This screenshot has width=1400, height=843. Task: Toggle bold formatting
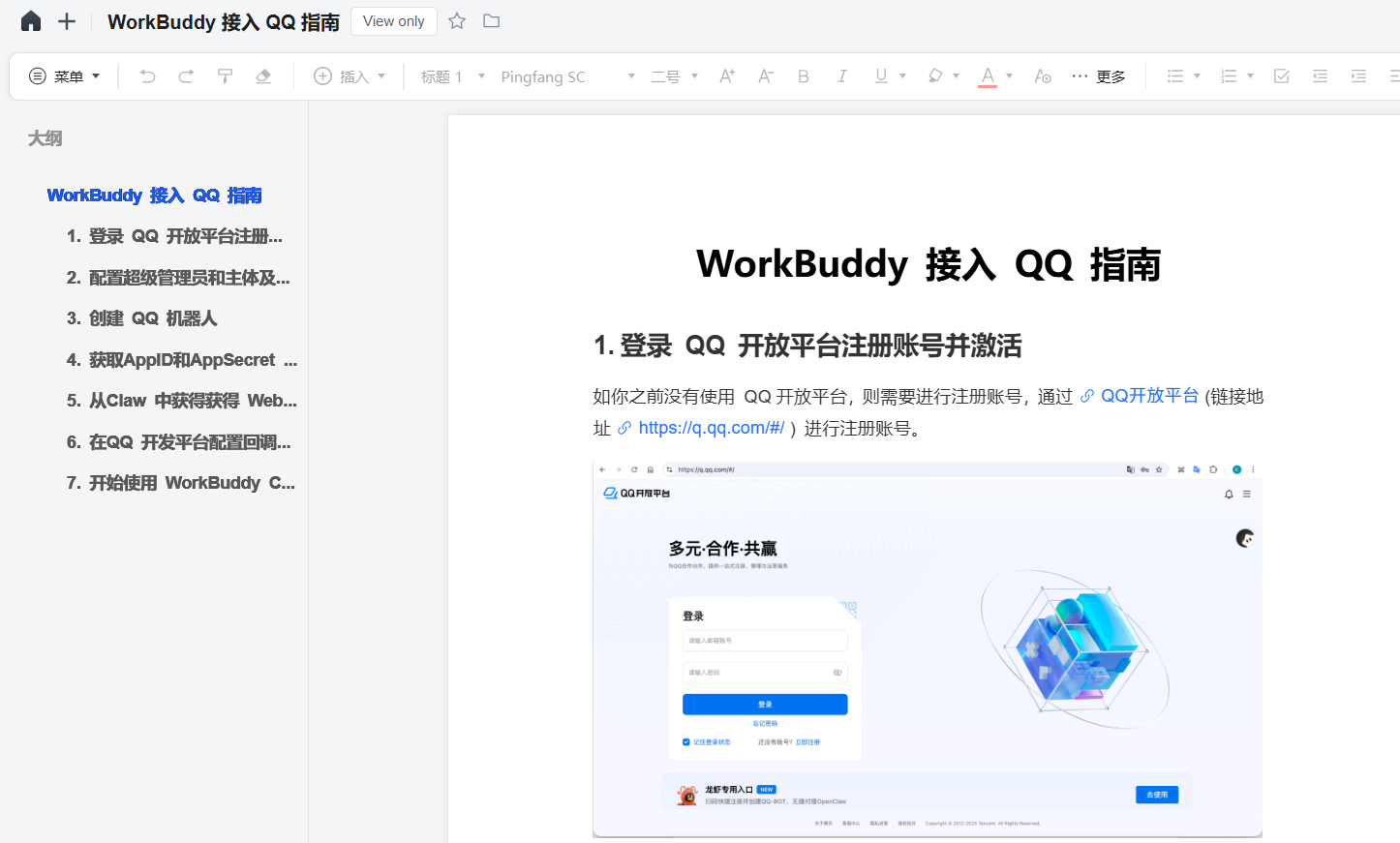pos(803,76)
